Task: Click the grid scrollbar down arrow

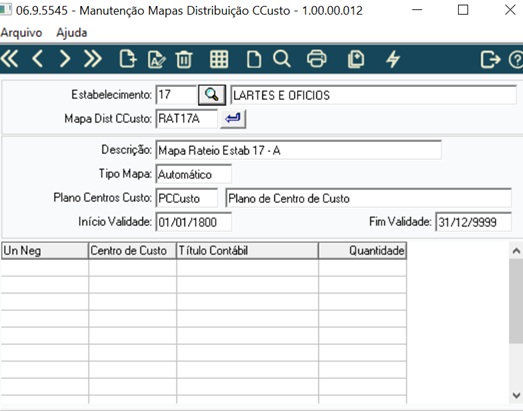Action: (516, 395)
